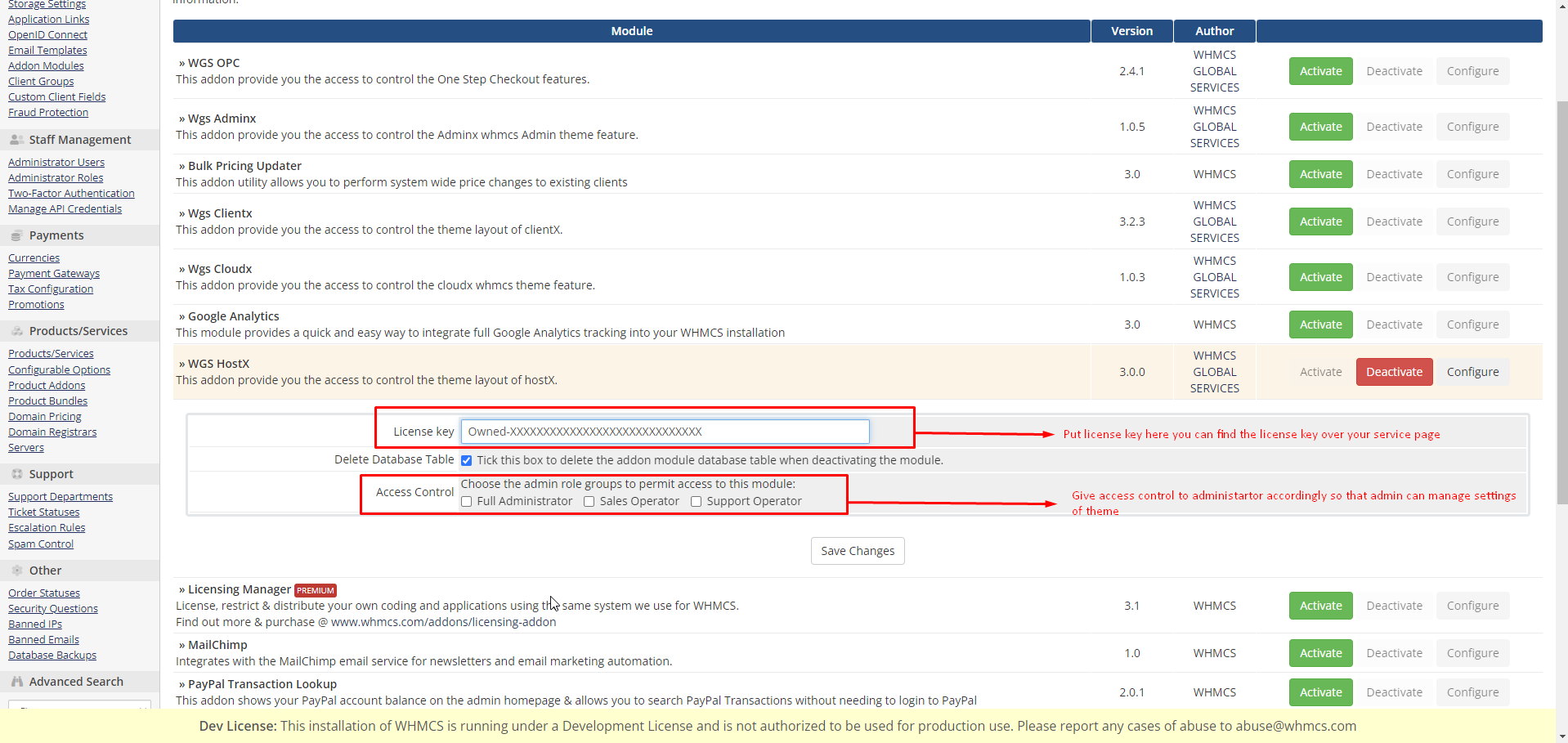Click the Payments section icon
This screenshot has width=1568, height=743.
pyautogui.click(x=16, y=235)
